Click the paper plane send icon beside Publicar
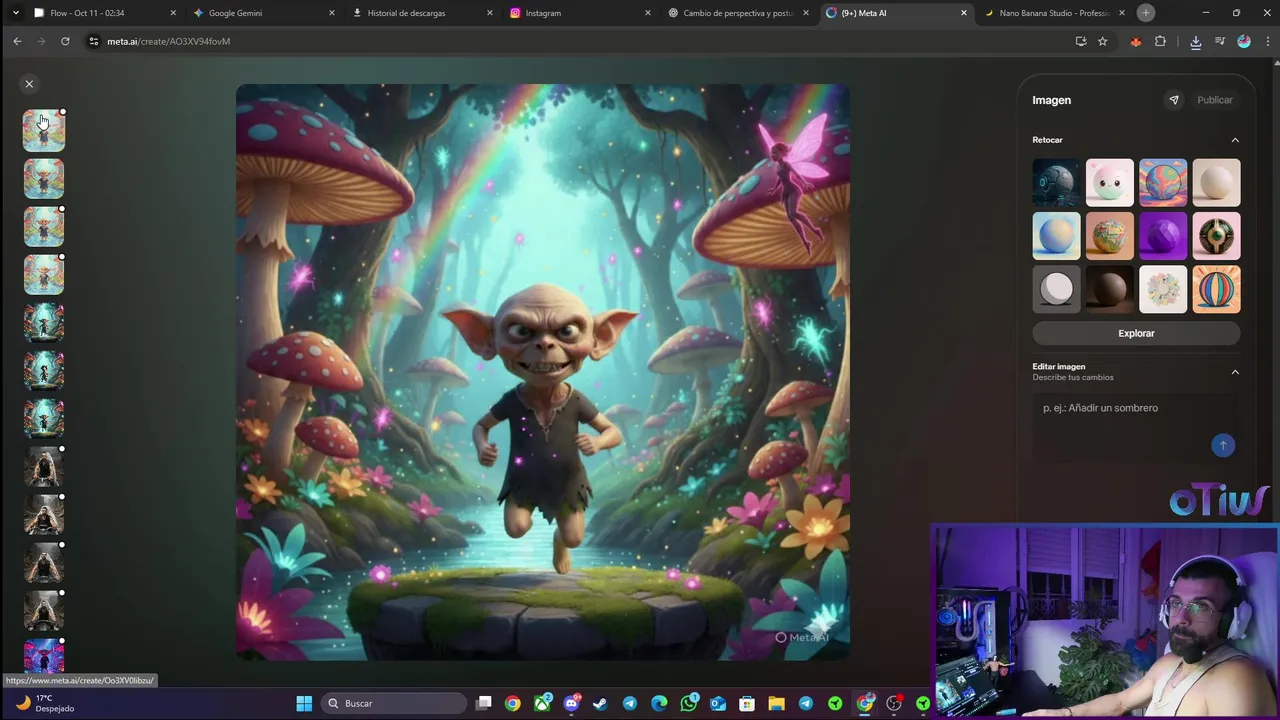Screen dimensions: 1280x720 pyautogui.click(x=1174, y=100)
